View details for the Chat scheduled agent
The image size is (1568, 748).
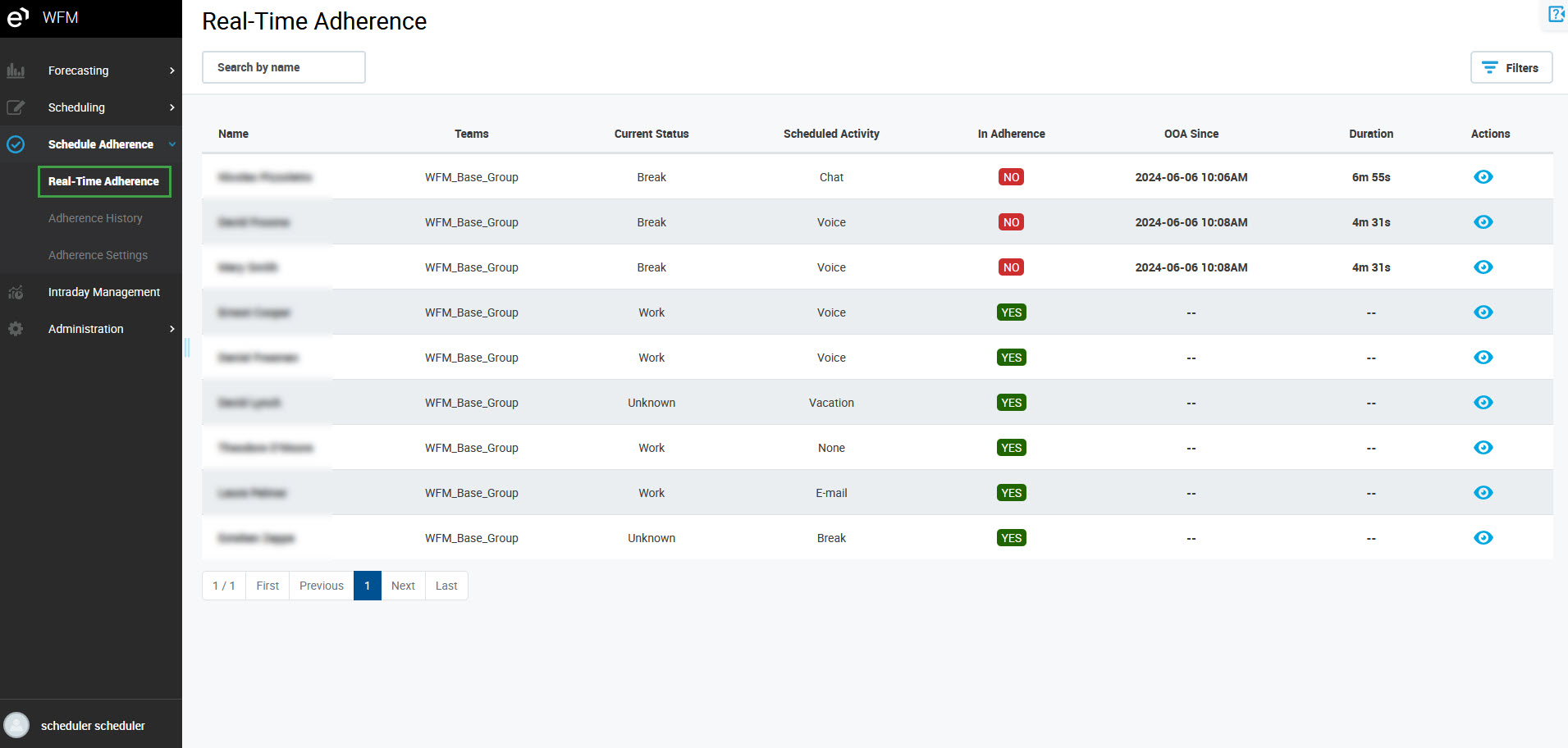(x=1483, y=177)
